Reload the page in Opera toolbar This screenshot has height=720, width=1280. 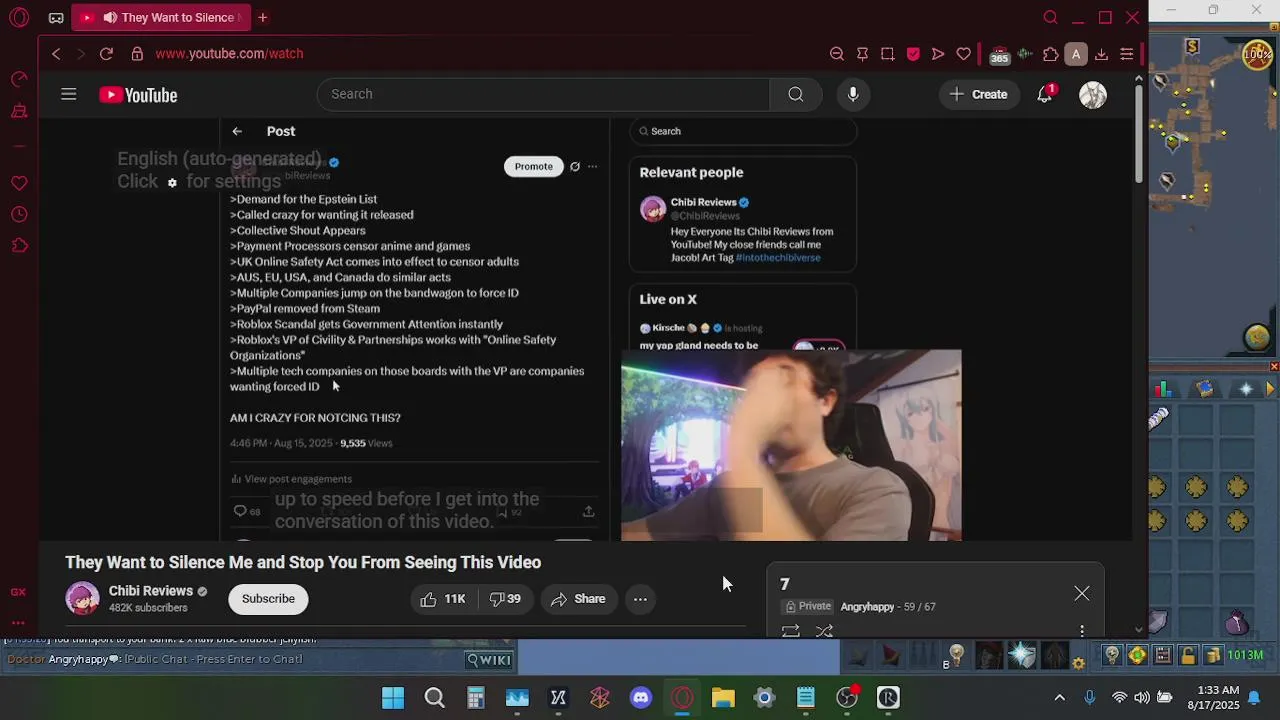[x=106, y=54]
